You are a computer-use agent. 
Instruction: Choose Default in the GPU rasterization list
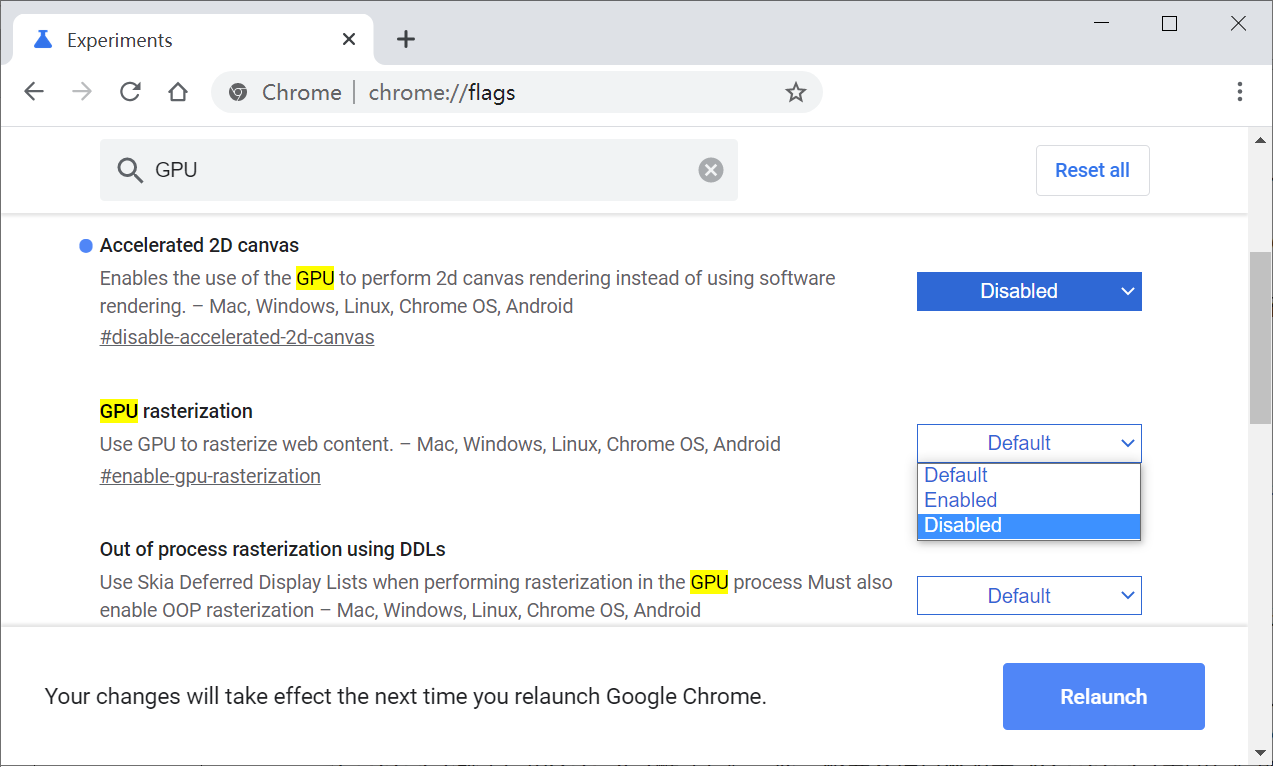pyautogui.click(x=1029, y=475)
